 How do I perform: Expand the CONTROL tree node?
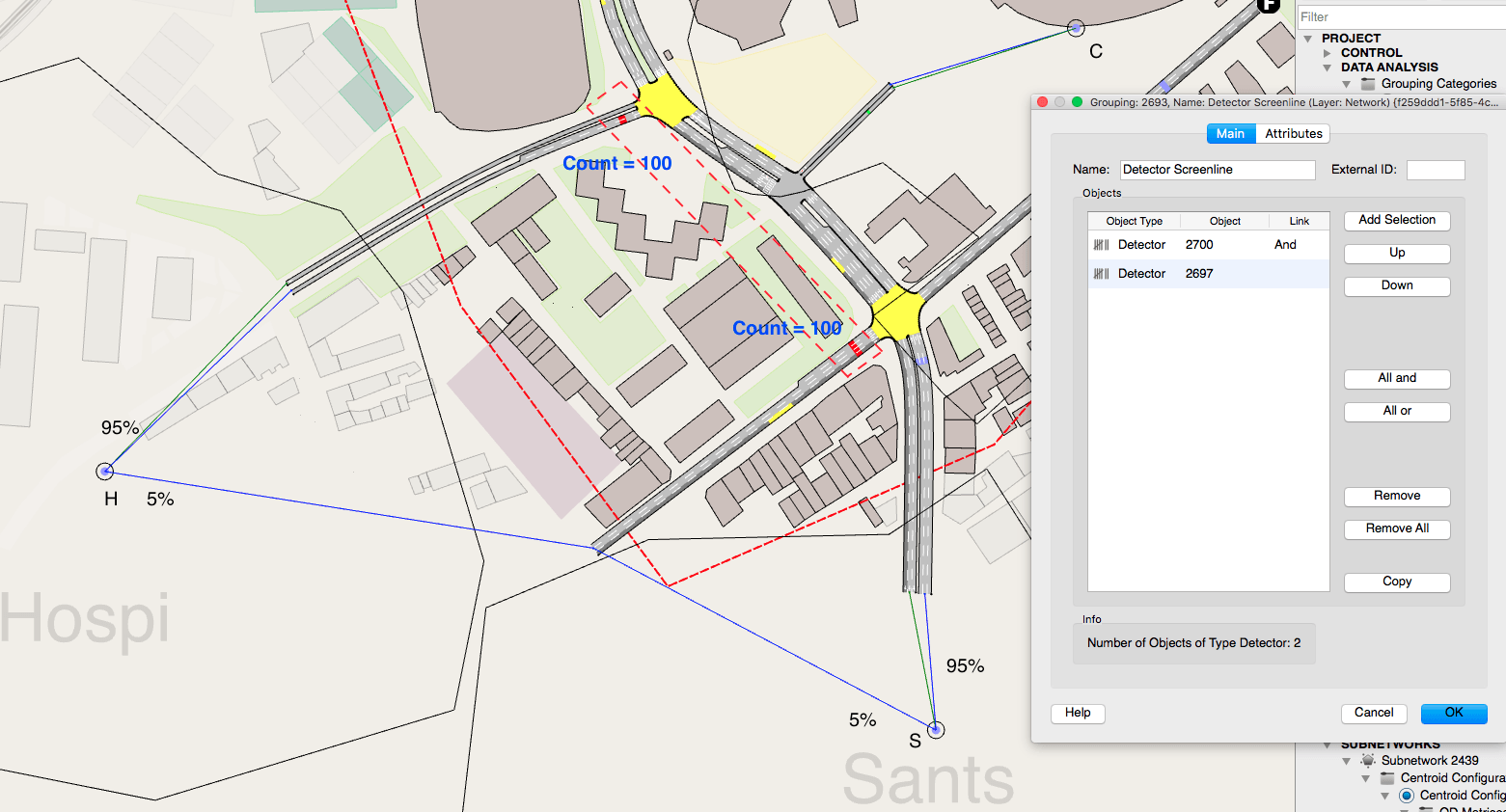[x=1328, y=53]
